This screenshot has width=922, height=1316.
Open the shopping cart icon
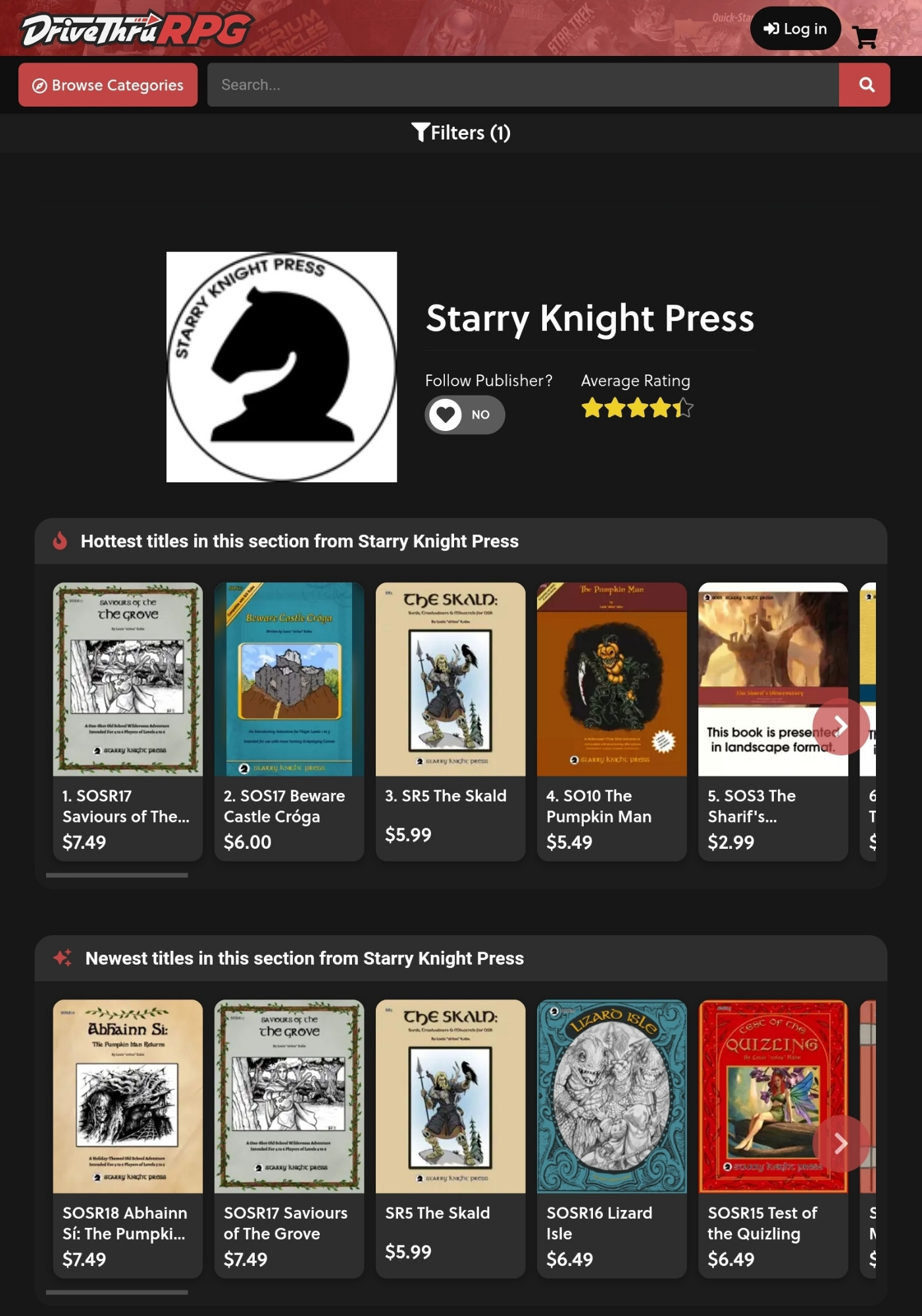(x=865, y=37)
